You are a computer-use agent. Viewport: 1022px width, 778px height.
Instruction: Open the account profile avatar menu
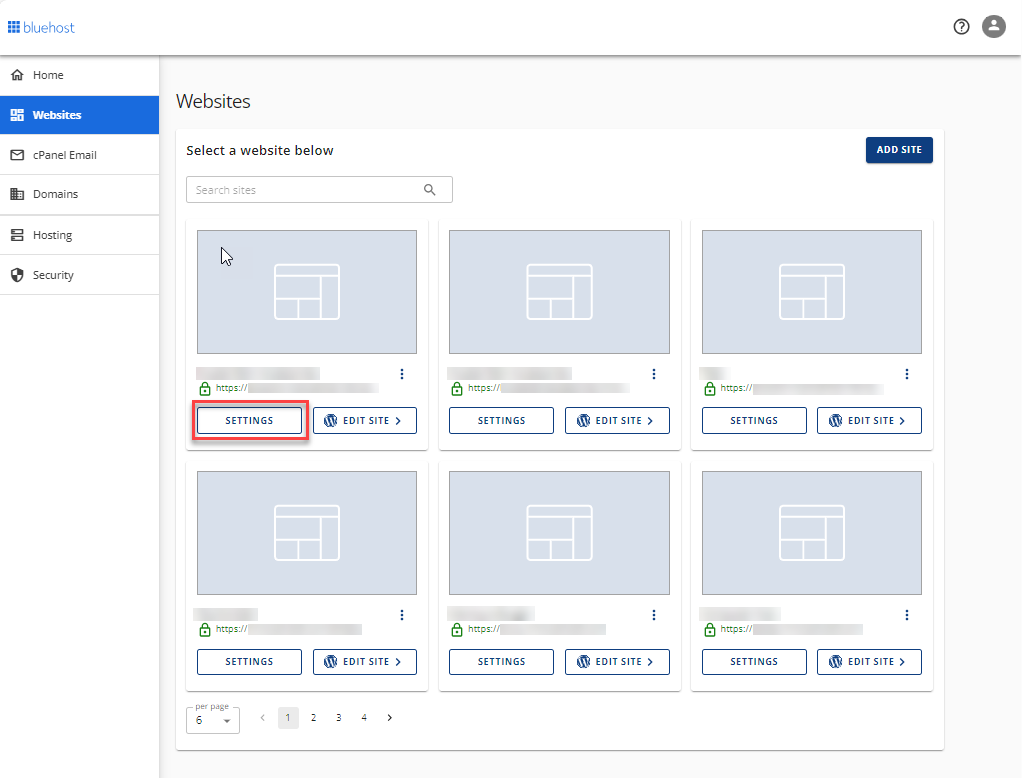993,27
